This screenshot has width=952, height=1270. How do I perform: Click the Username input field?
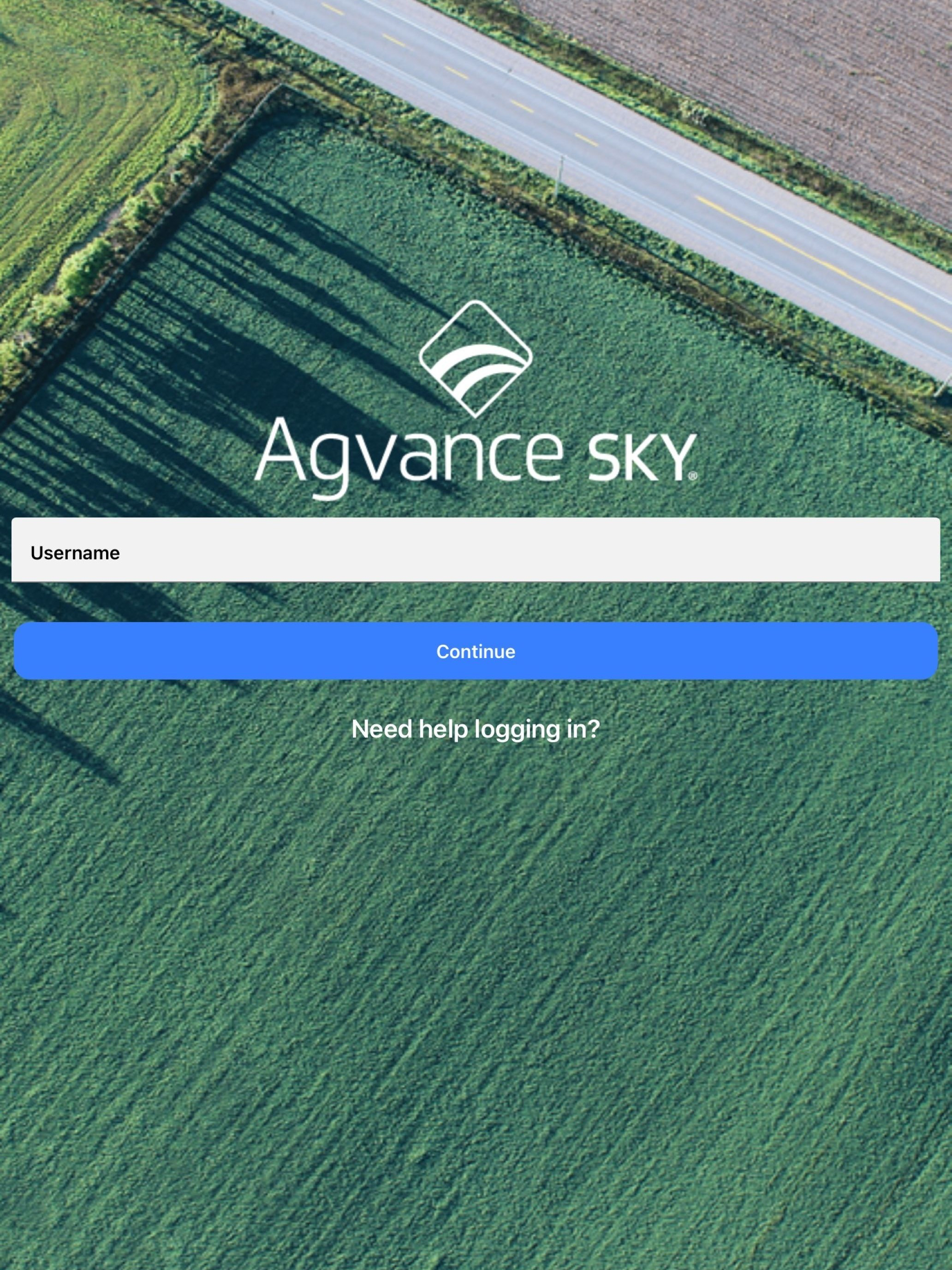476,550
